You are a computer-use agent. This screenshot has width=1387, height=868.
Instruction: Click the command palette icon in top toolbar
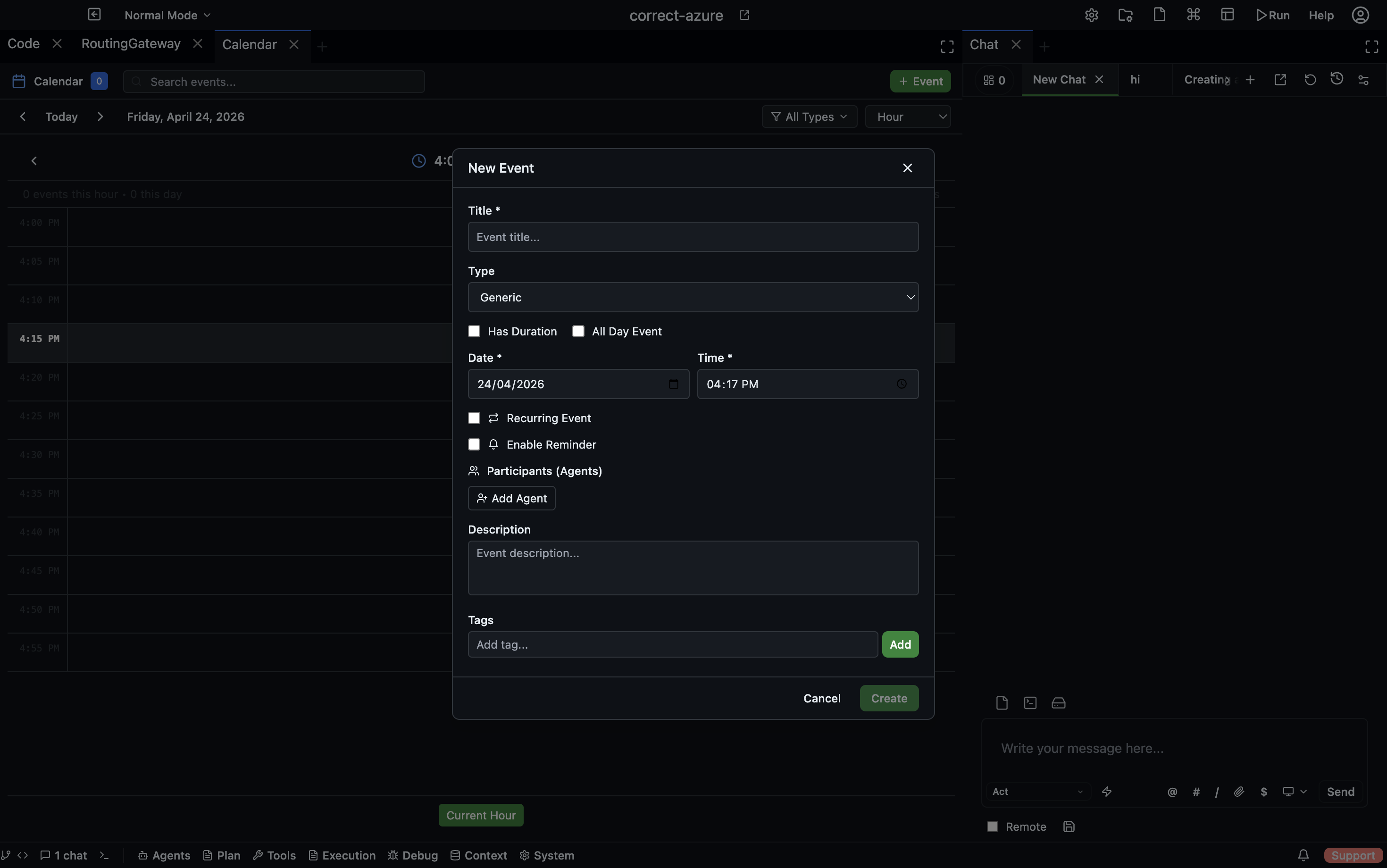[1192, 14]
